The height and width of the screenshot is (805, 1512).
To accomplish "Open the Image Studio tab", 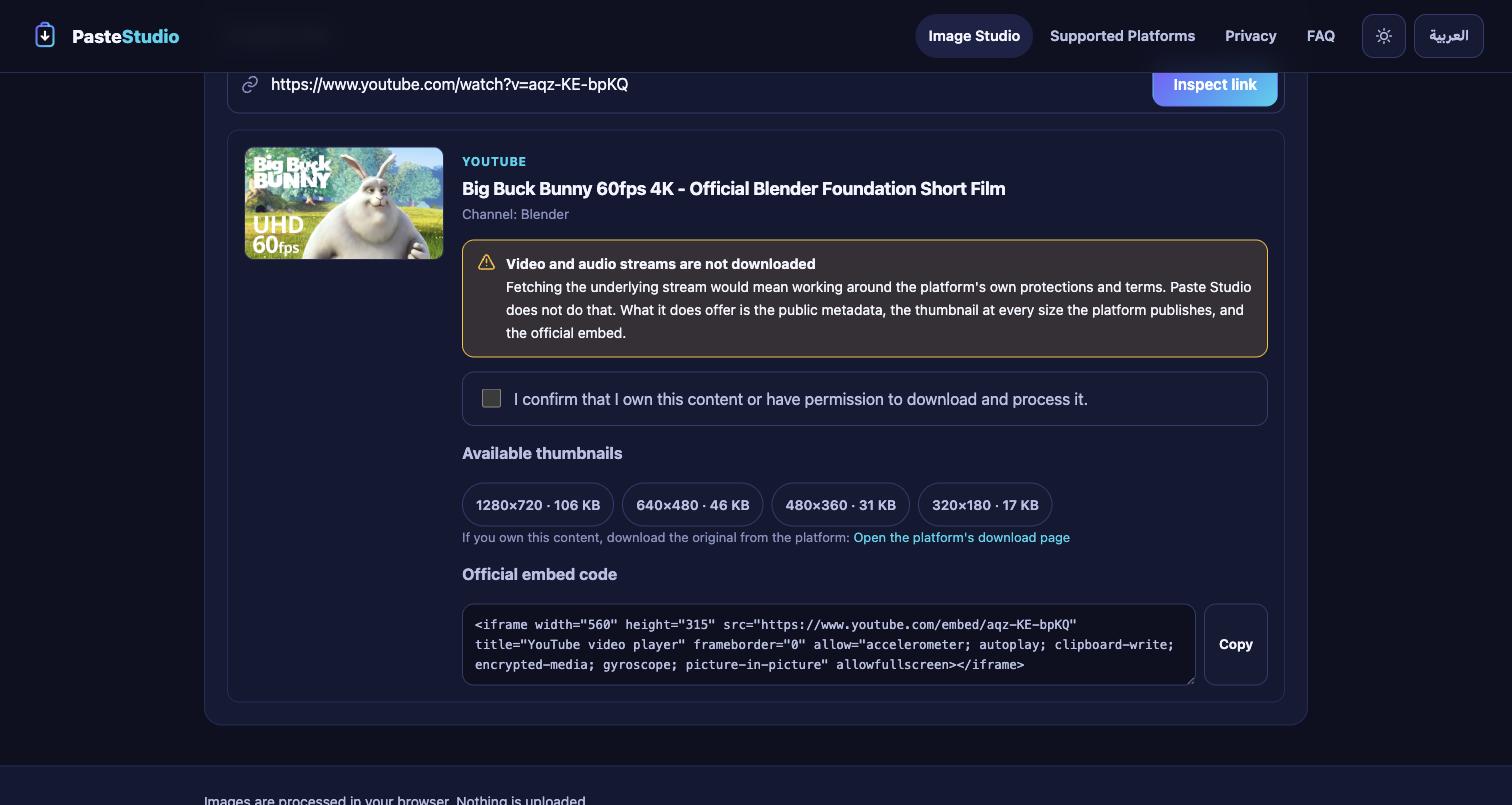I will click(974, 36).
